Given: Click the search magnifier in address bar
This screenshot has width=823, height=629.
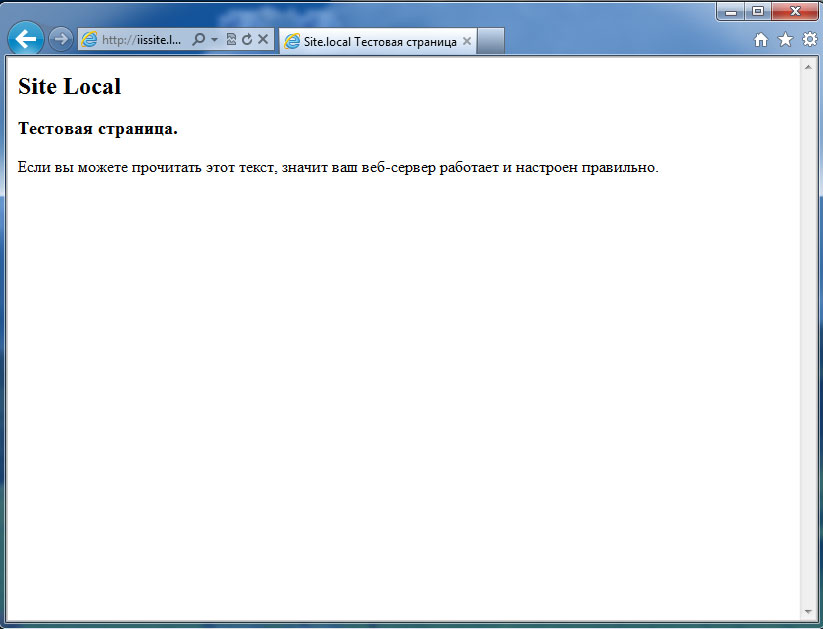Looking at the screenshot, I should click(198, 39).
